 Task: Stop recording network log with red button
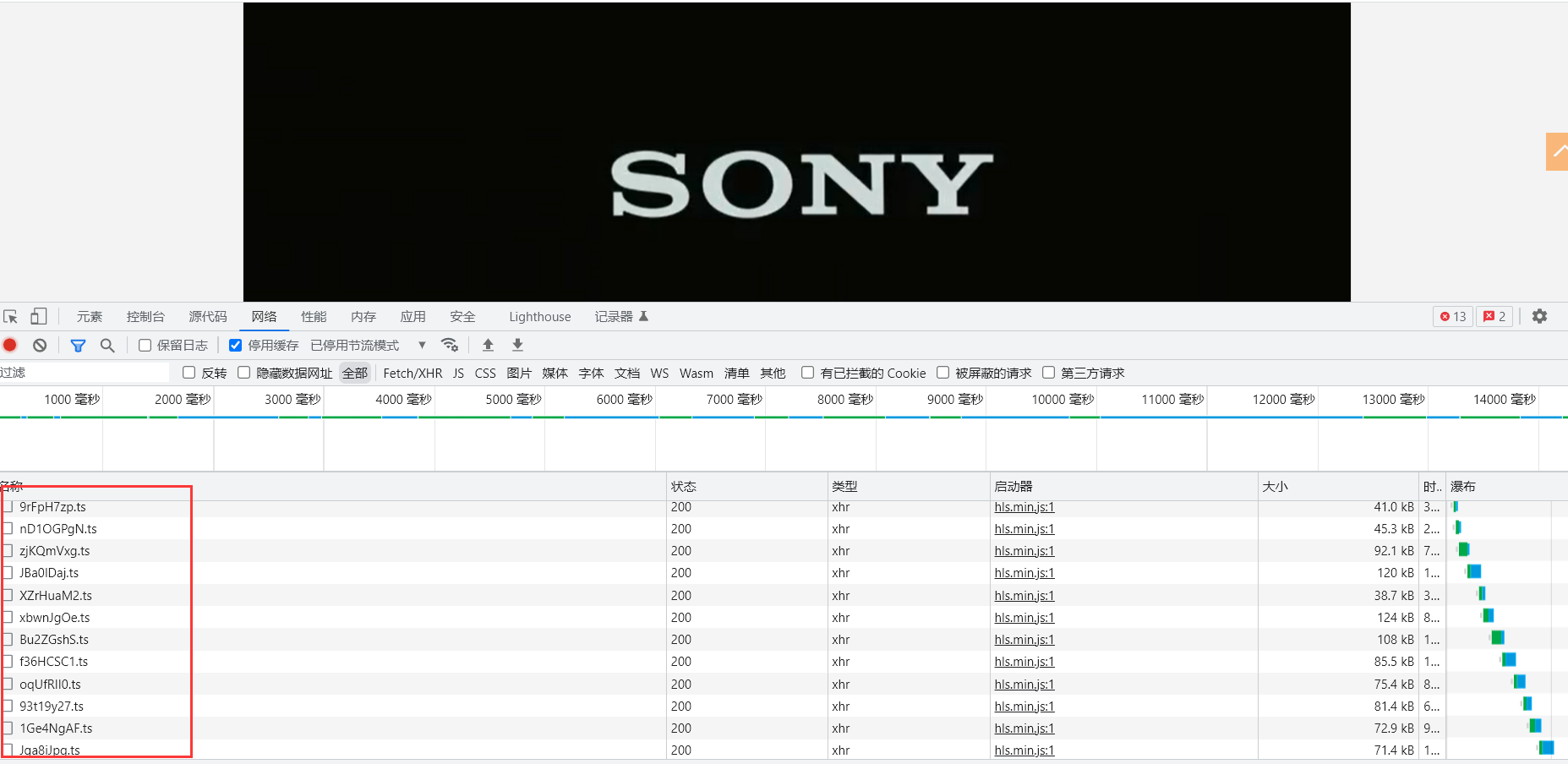click(10, 345)
